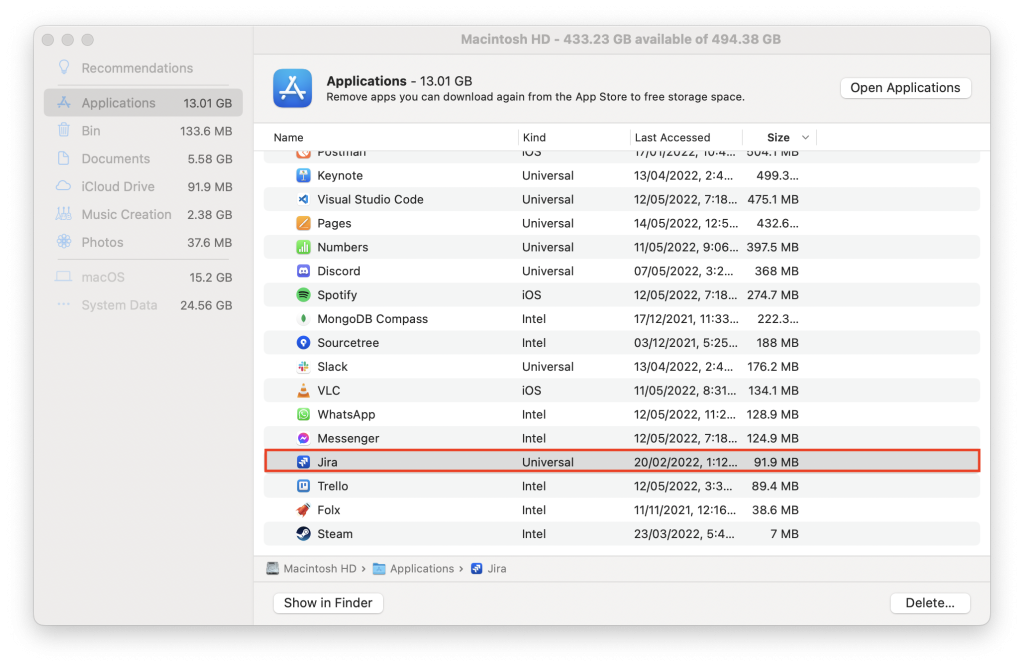The height and width of the screenshot is (667, 1024).
Task: Click the Messenger app icon
Action: [x=303, y=438]
